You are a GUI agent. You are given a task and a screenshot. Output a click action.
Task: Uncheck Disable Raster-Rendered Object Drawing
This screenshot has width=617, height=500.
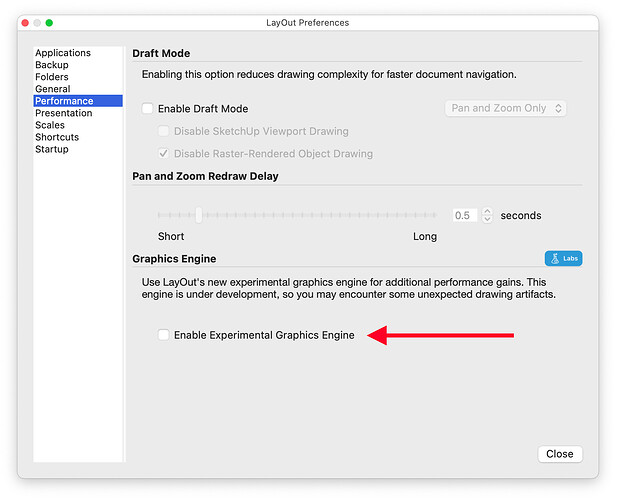(x=164, y=153)
